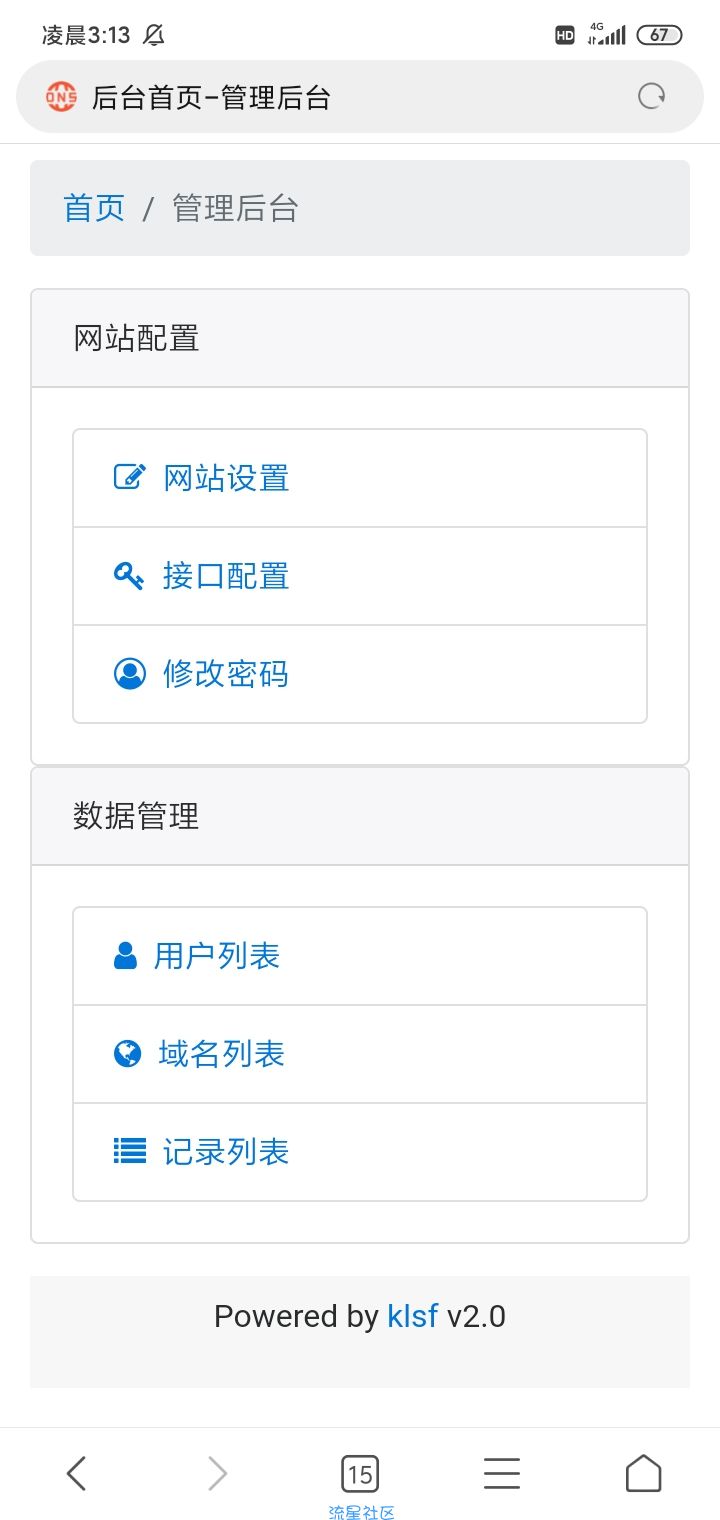Viewport: 720px width, 1520px height.
Task: Click the globe icon beside 域名列表
Action: tap(127, 1053)
